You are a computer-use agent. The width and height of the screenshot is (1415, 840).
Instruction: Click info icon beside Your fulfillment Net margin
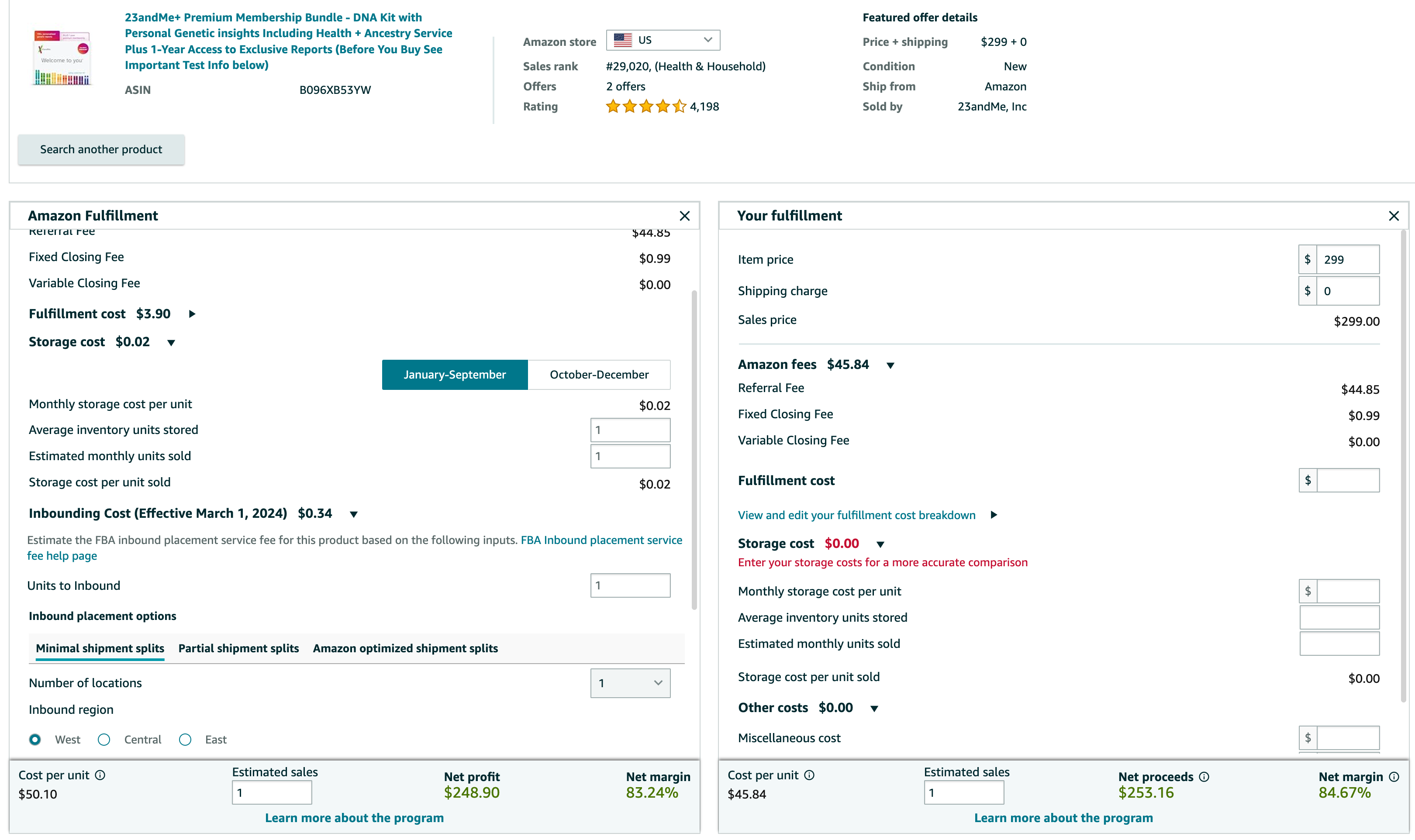[x=1394, y=777]
